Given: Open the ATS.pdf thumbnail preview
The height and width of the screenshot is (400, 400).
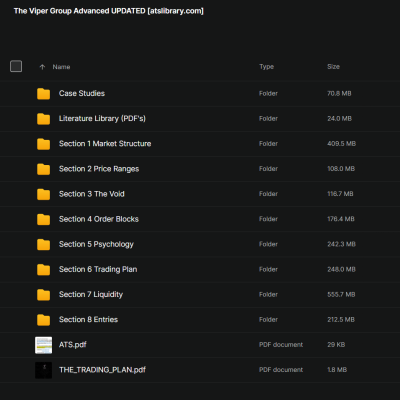Looking at the screenshot, I should 44,345.
